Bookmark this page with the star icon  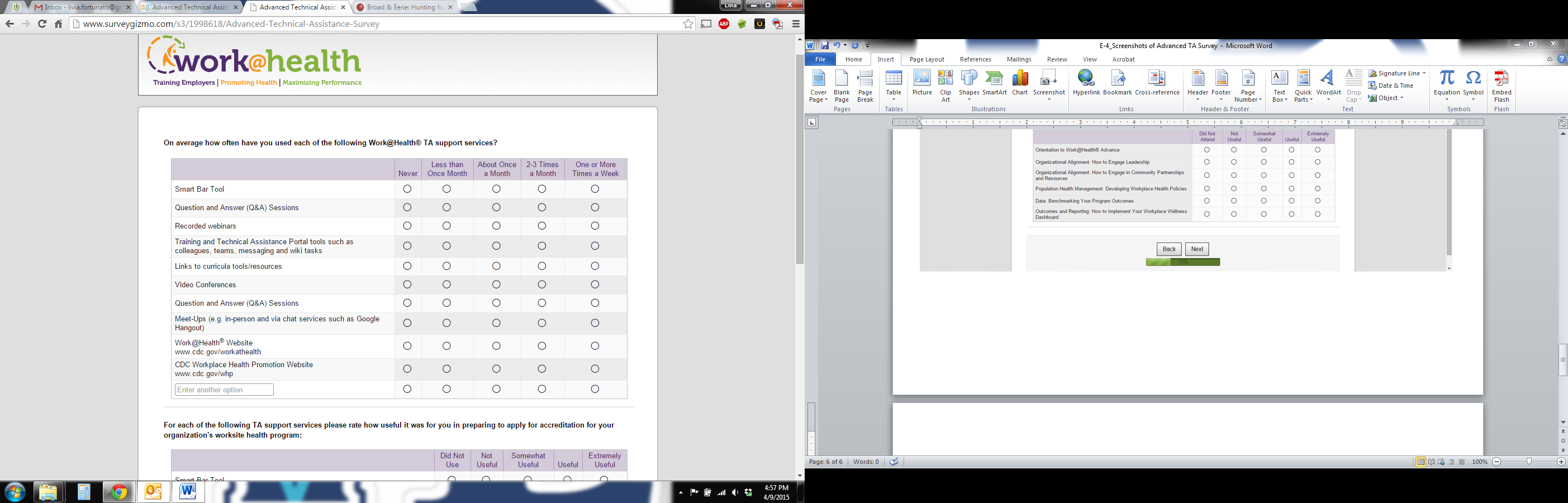[688, 23]
